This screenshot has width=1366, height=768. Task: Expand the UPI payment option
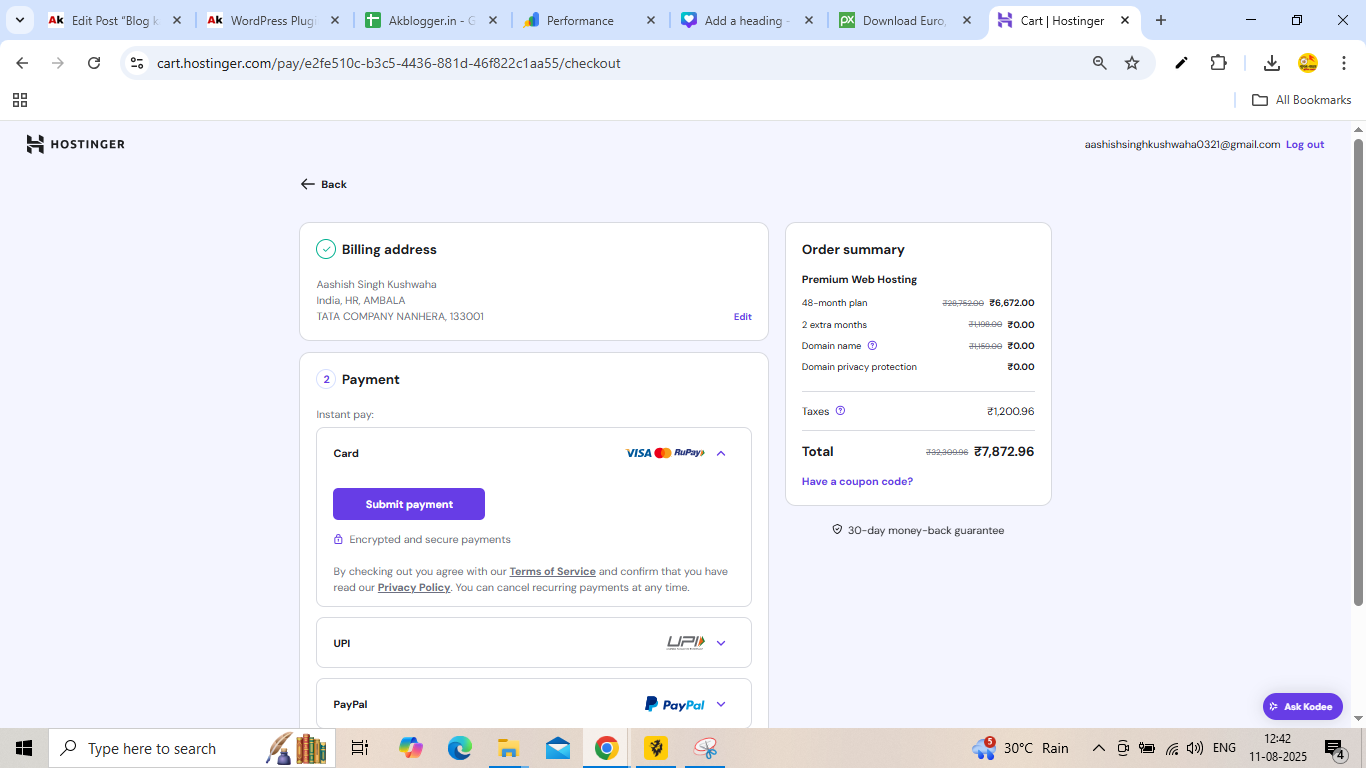click(721, 643)
